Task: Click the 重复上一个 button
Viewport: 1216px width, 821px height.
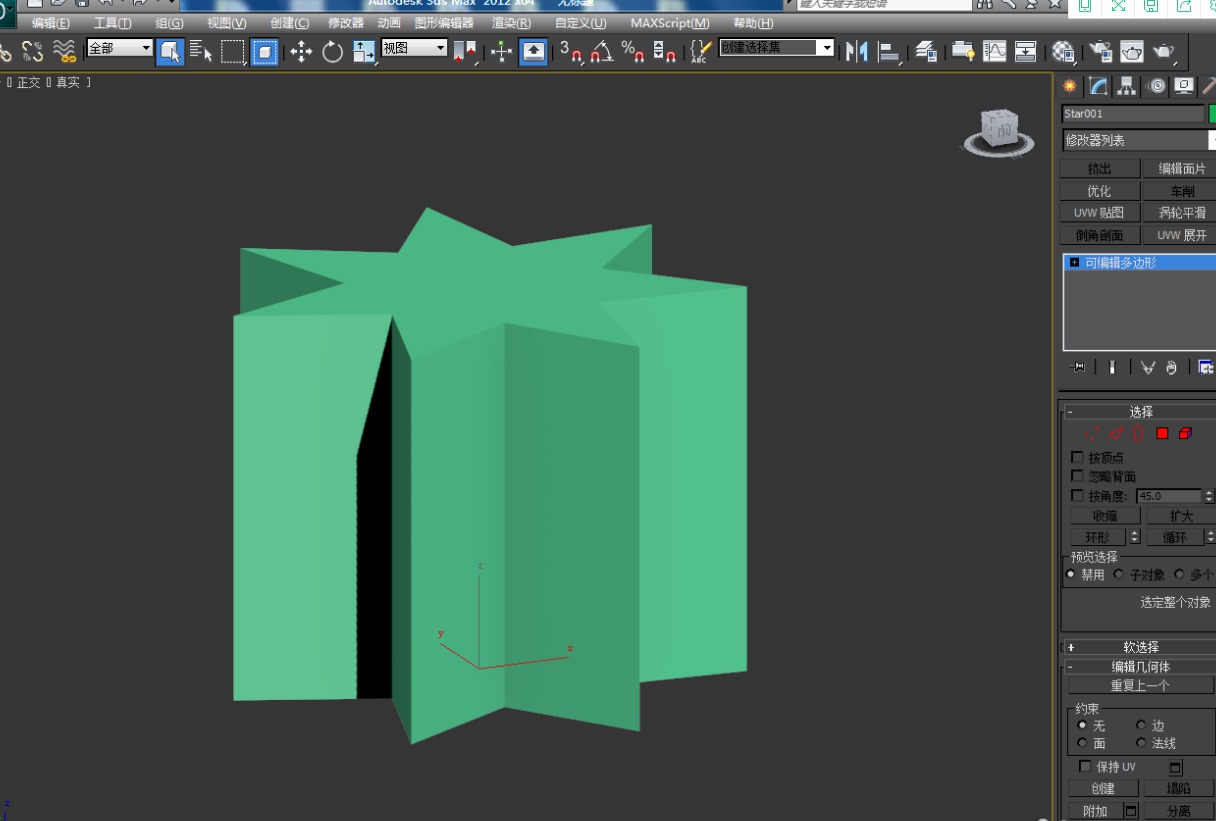Action: (1140, 686)
